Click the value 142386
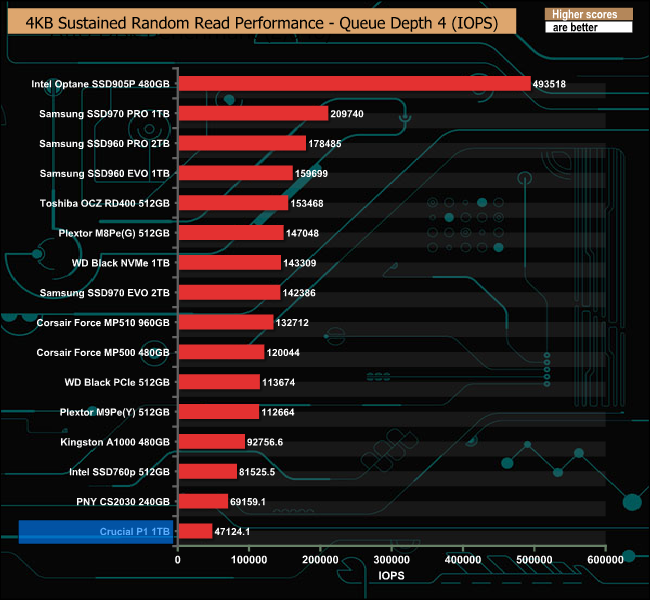The width and height of the screenshot is (650, 600). click(299, 293)
